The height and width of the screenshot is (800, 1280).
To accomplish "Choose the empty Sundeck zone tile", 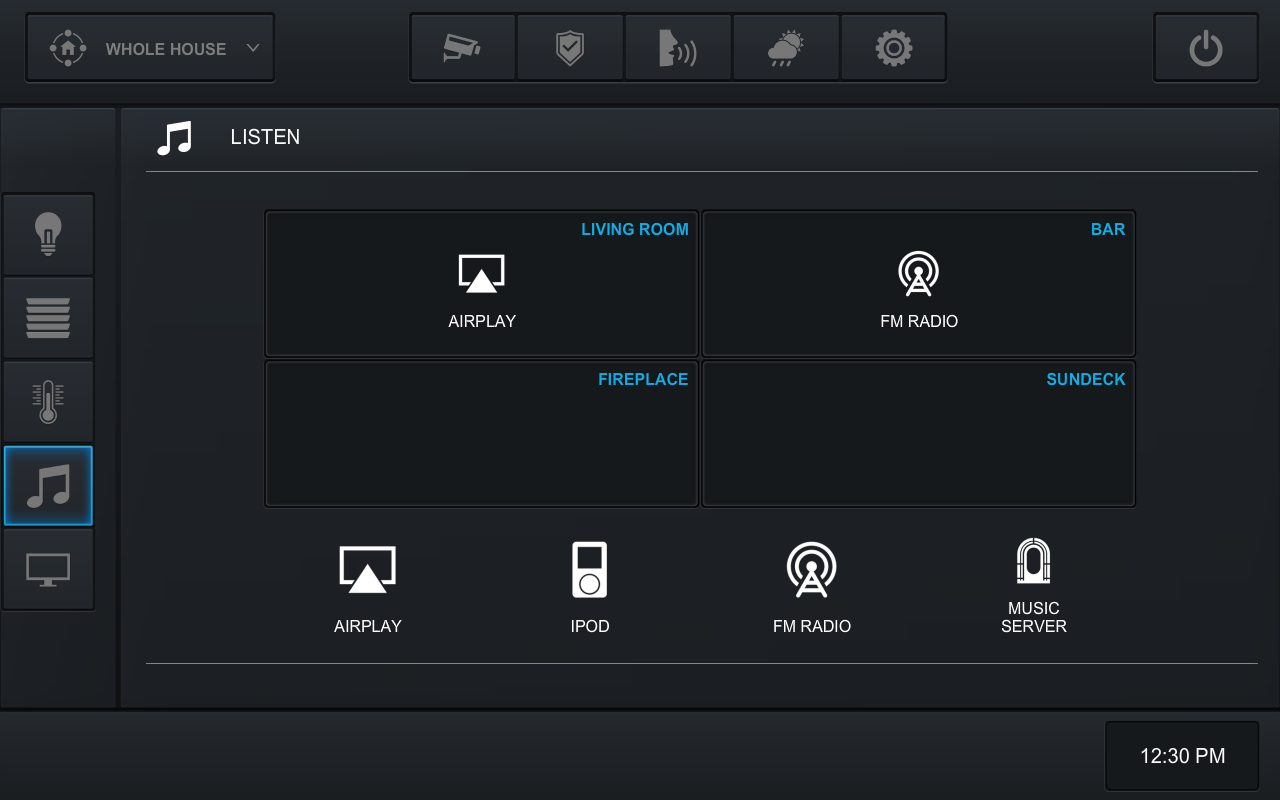I will coord(918,434).
